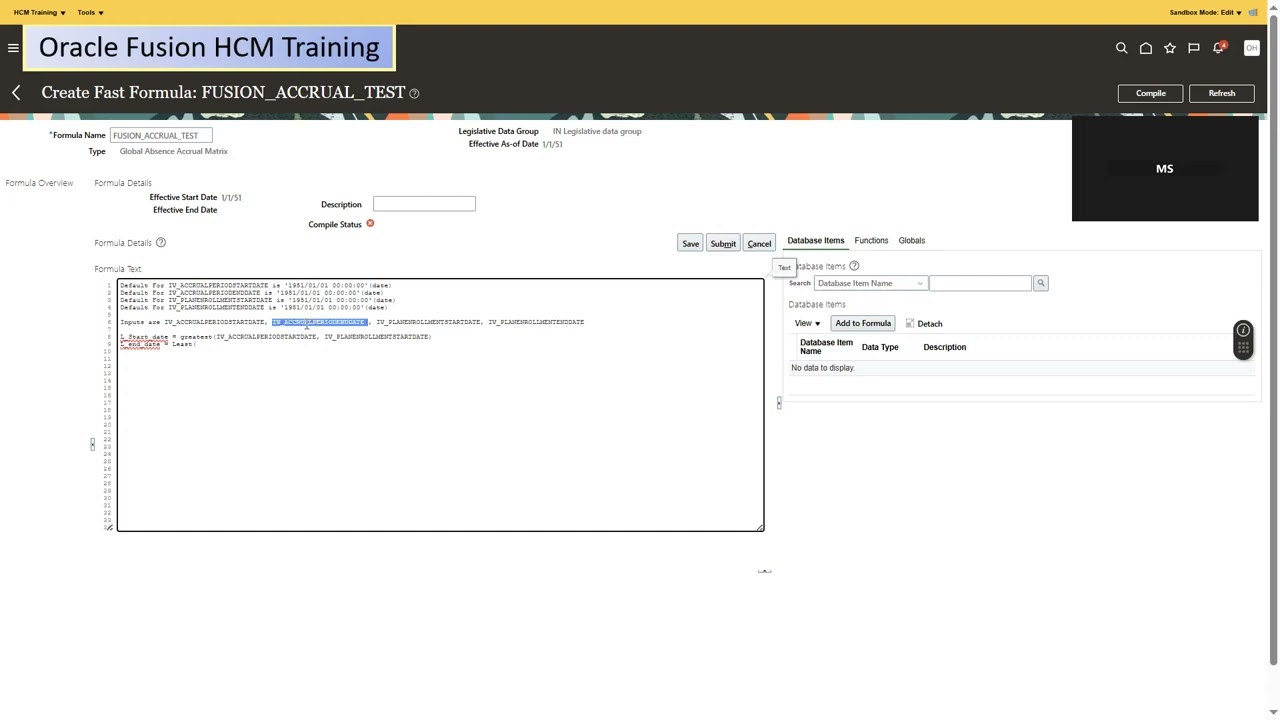Open help icon beside Database Items heading
The height and width of the screenshot is (720, 1280).
[854, 266]
